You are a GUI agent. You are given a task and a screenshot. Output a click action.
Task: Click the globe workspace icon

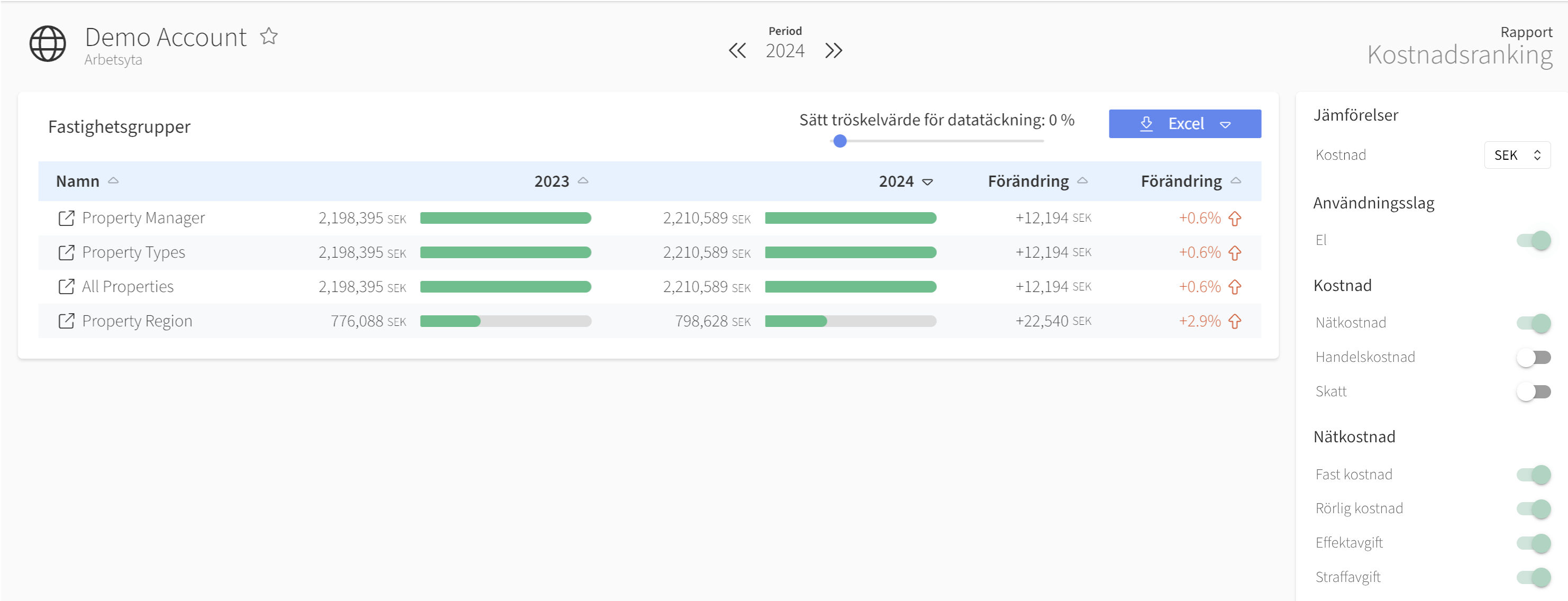[x=48, y=44]
